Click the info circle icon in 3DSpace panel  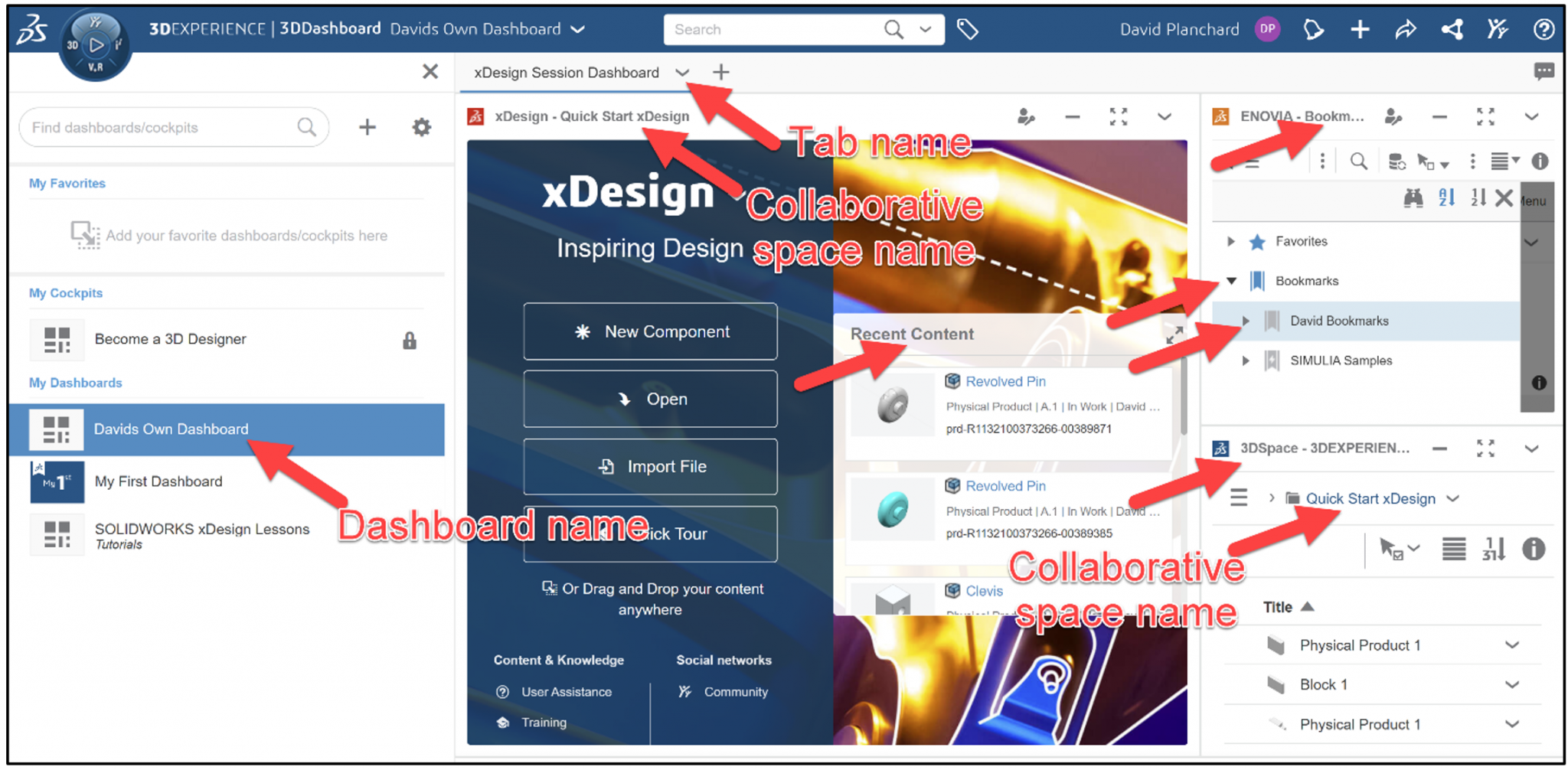1534,550
